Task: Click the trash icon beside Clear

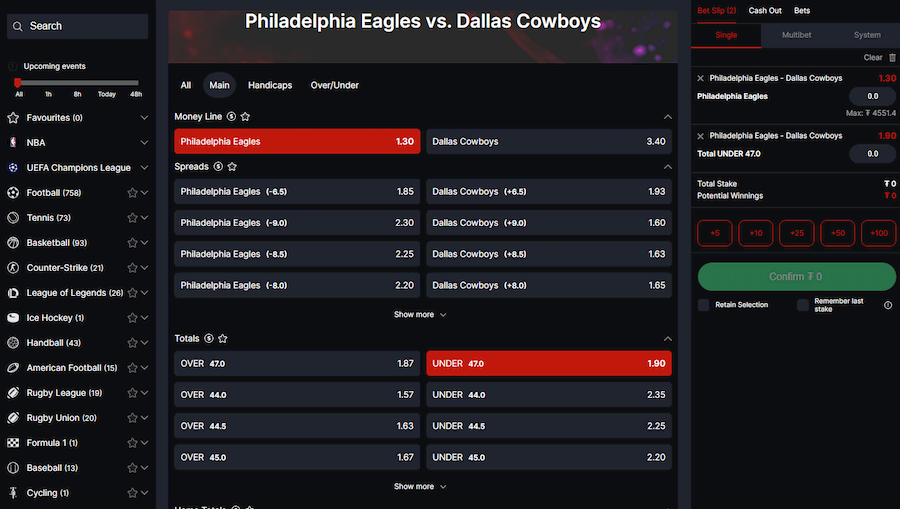Action: pyautogui.click(x=893, y=57)
